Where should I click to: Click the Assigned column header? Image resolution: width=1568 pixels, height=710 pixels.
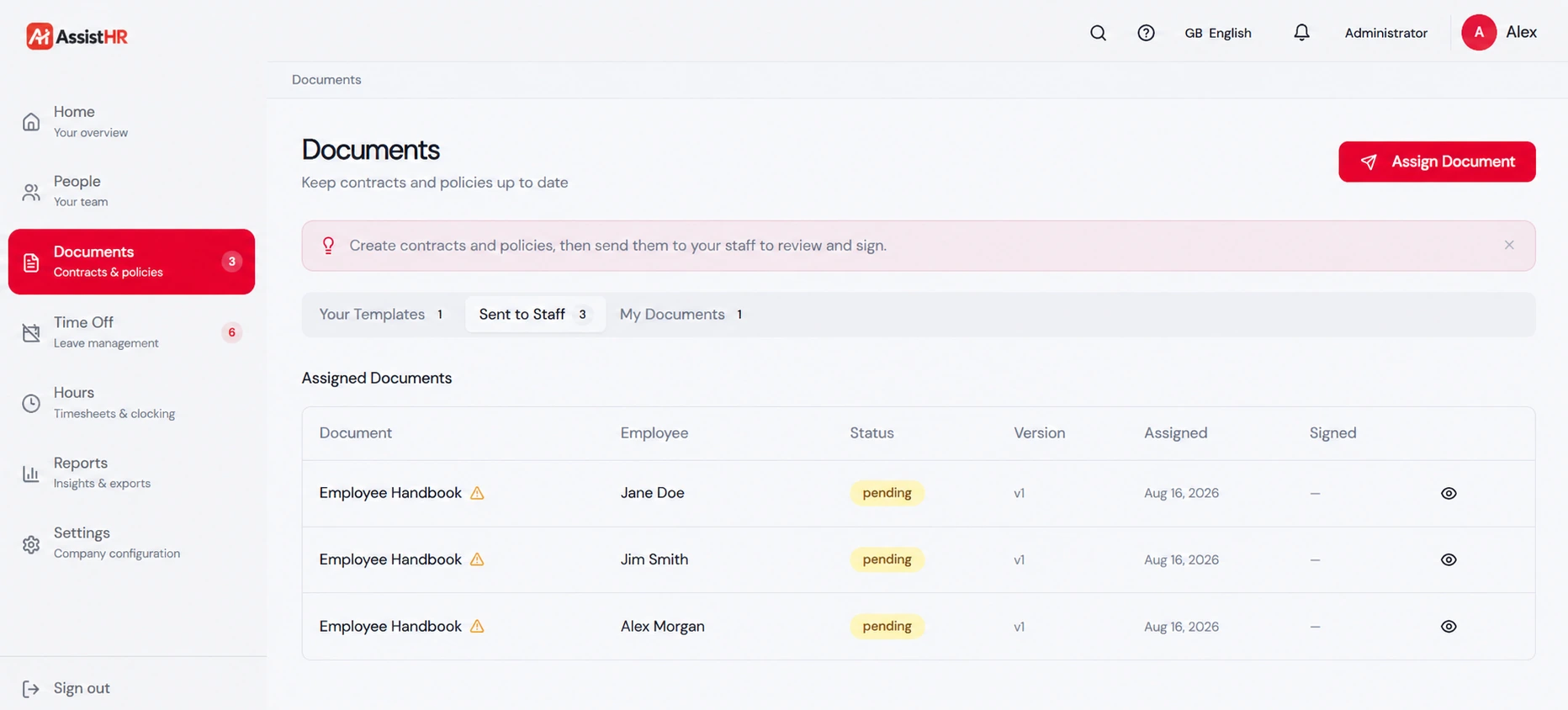(x=1175, y=433)
